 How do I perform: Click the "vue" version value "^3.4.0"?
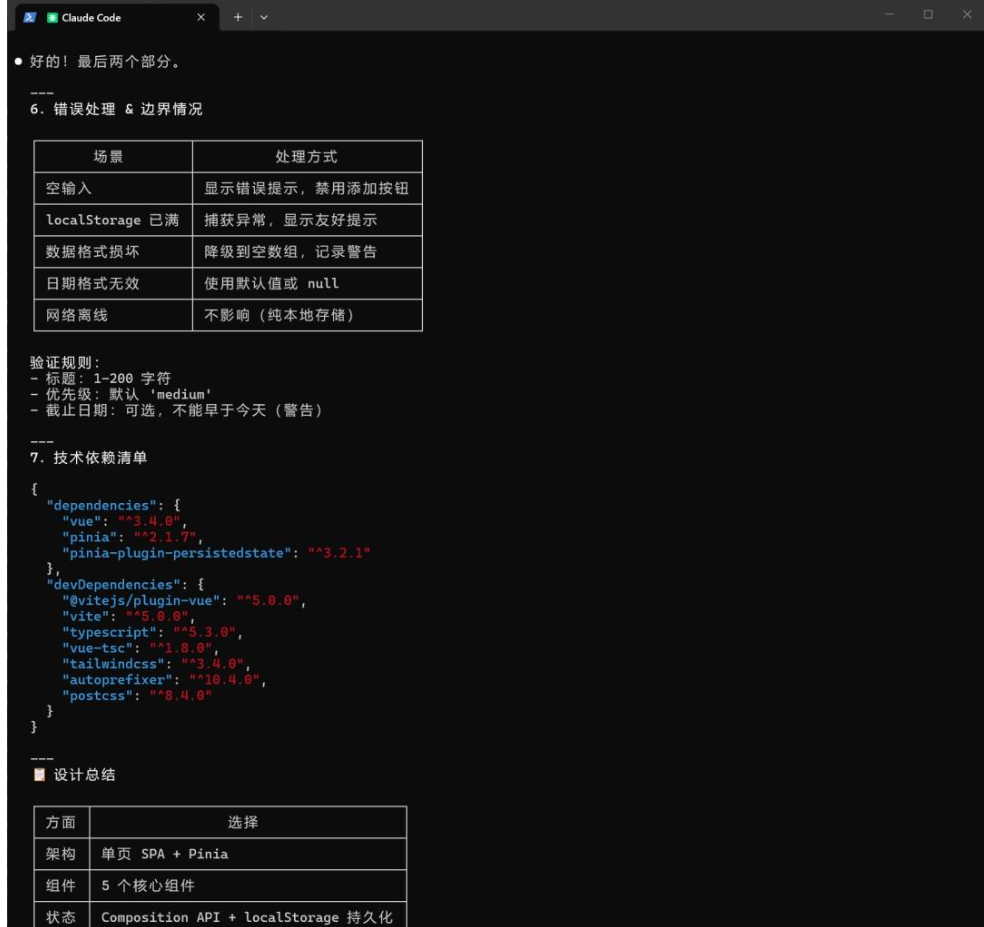click(149, 522)
